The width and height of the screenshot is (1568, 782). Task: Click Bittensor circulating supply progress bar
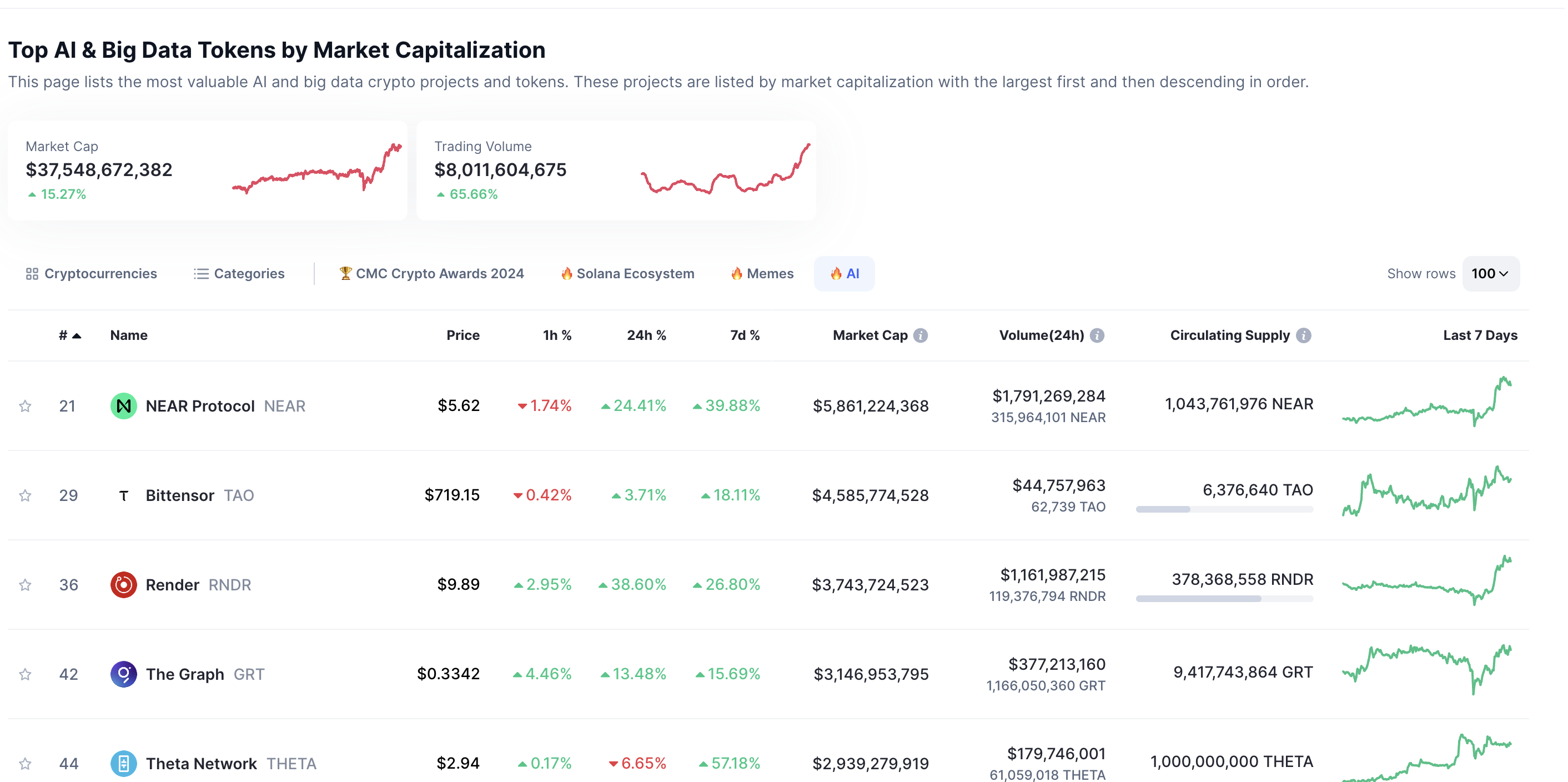(1224, 509)
